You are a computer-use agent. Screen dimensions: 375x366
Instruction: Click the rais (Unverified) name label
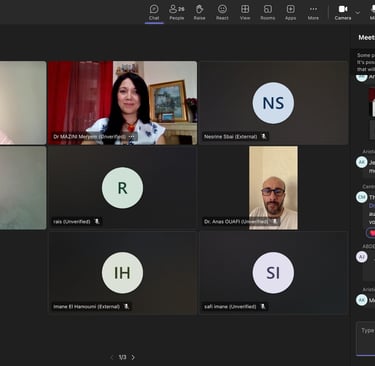(72, 221)
